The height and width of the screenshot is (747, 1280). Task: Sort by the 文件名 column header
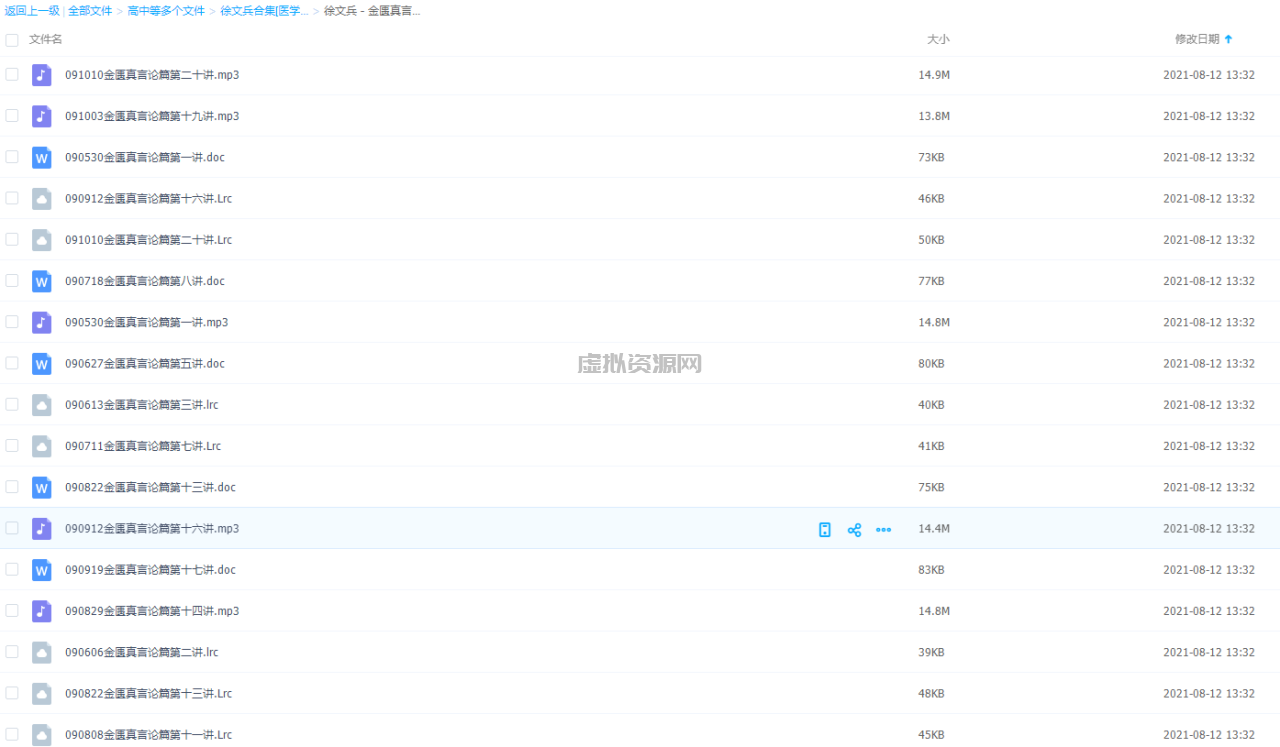tap(46, 39)
